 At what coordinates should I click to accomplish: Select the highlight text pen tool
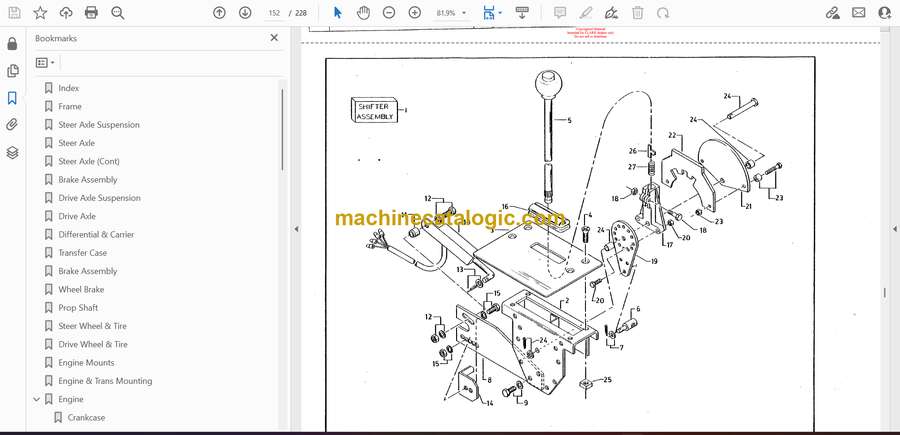[585, 13]
